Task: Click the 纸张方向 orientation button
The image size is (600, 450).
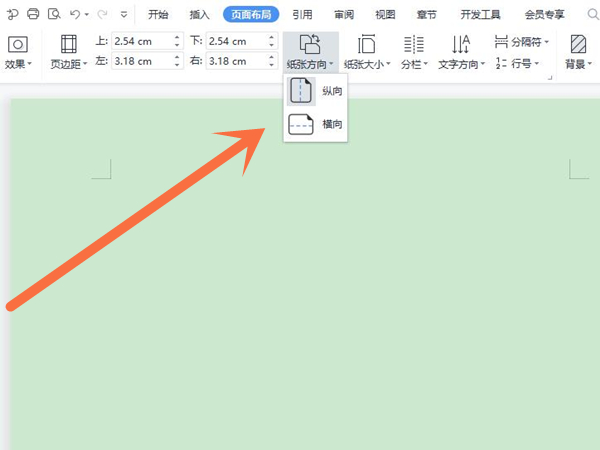Action: [x=310, y=52]
